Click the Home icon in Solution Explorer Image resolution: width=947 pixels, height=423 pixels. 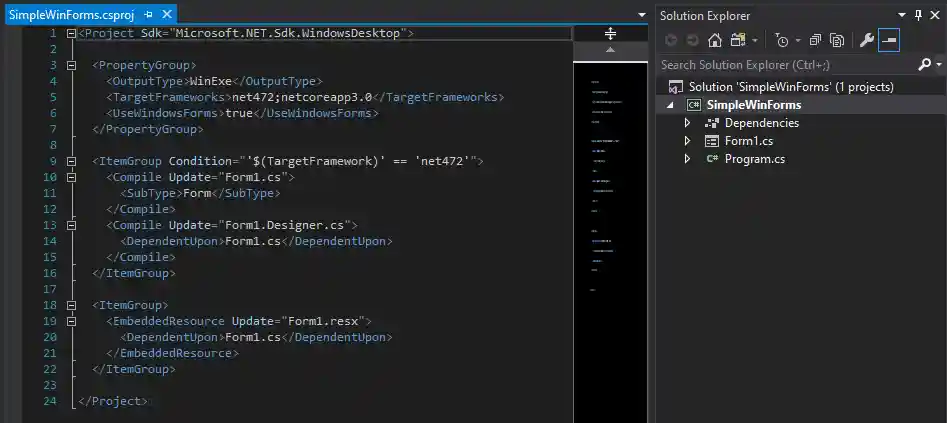[x=715, y=41]
